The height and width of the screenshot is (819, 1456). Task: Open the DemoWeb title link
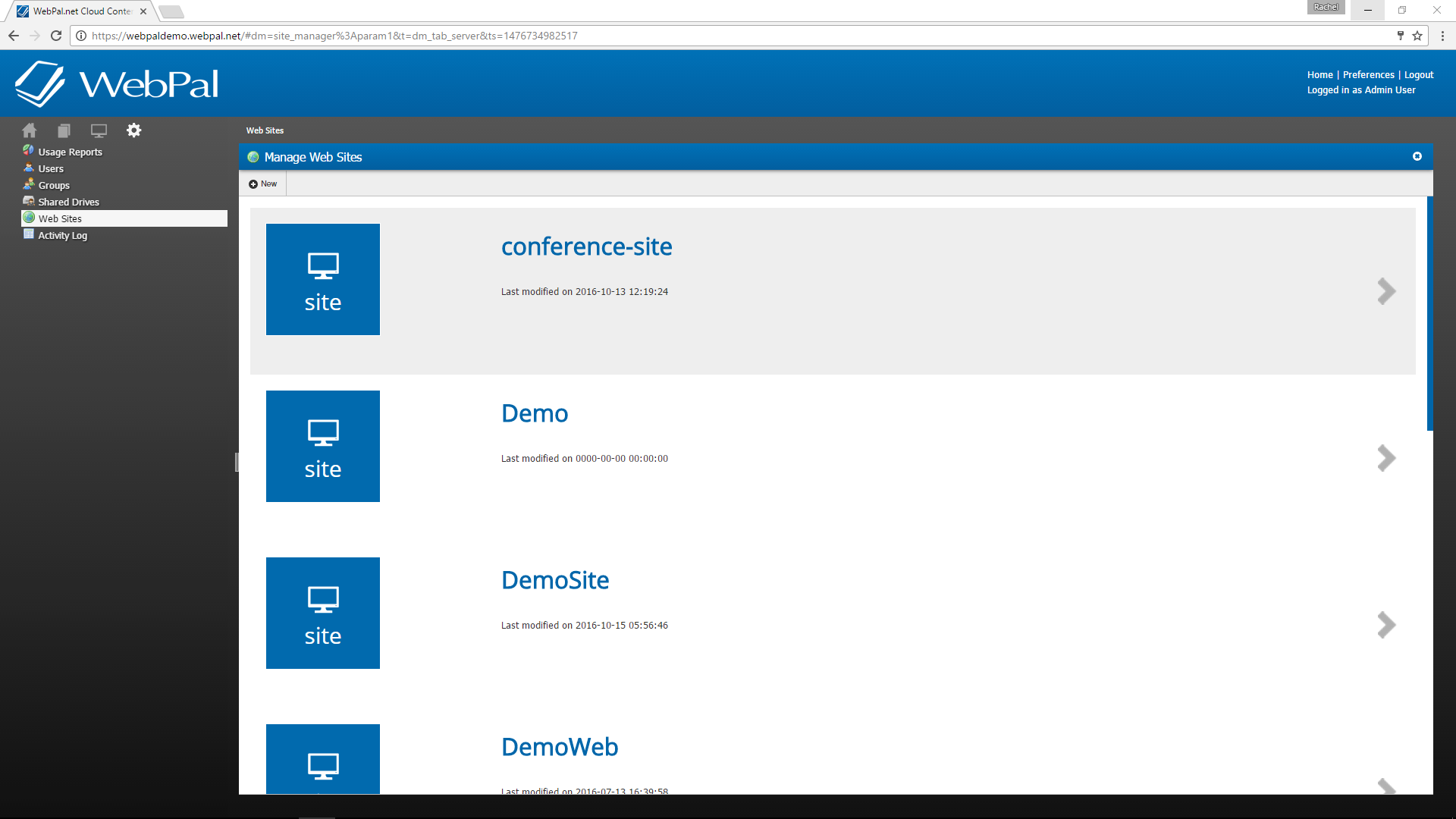click(x=560, y=747)
